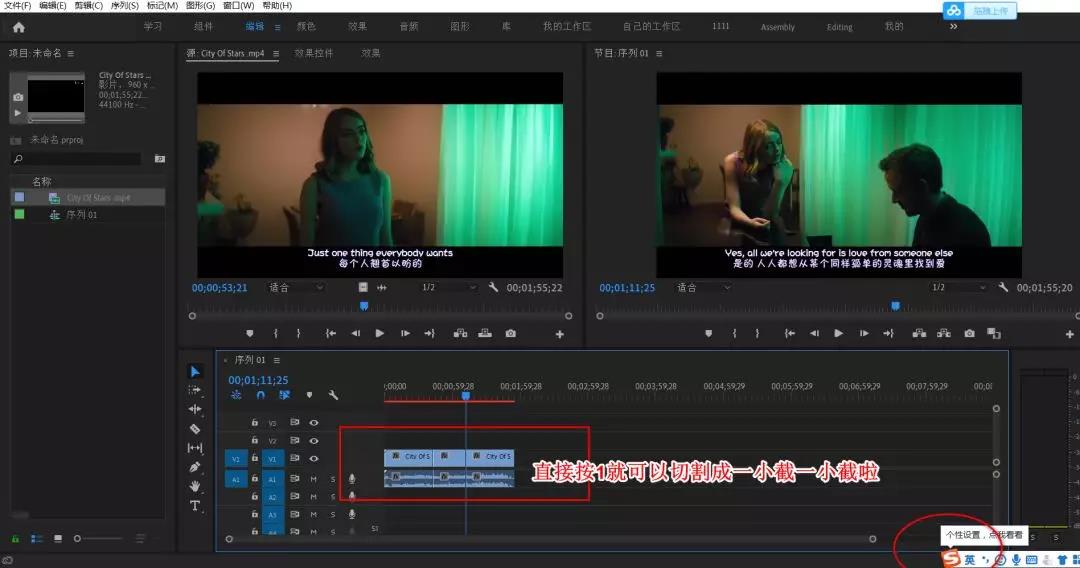Click Source monitor playhead marker
Screen dimensions: 1080x568
point(364,306)
